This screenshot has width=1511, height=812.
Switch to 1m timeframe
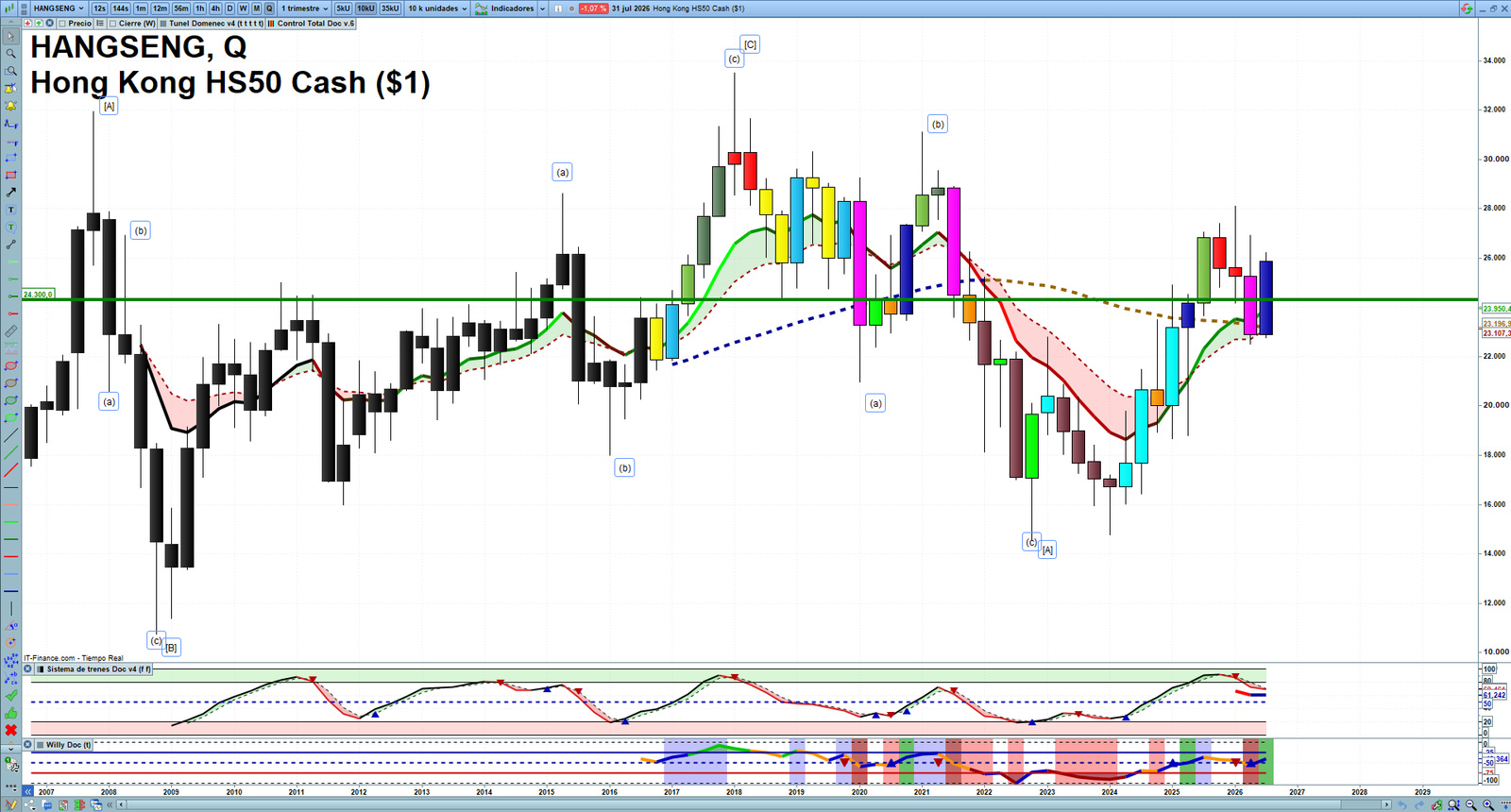141,8
